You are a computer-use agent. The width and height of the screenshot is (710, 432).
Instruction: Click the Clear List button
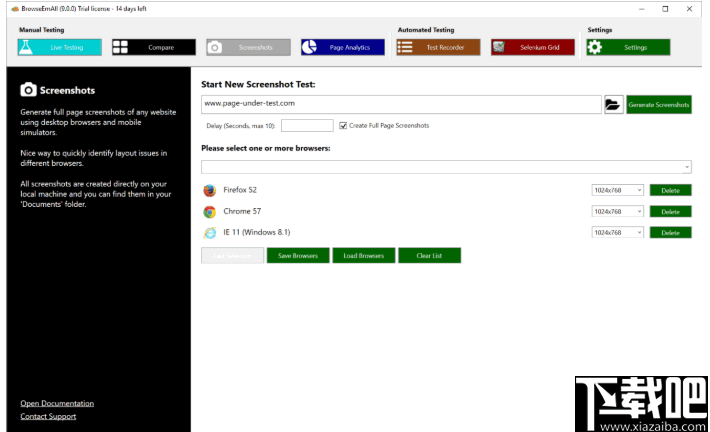tap(429, 255)
